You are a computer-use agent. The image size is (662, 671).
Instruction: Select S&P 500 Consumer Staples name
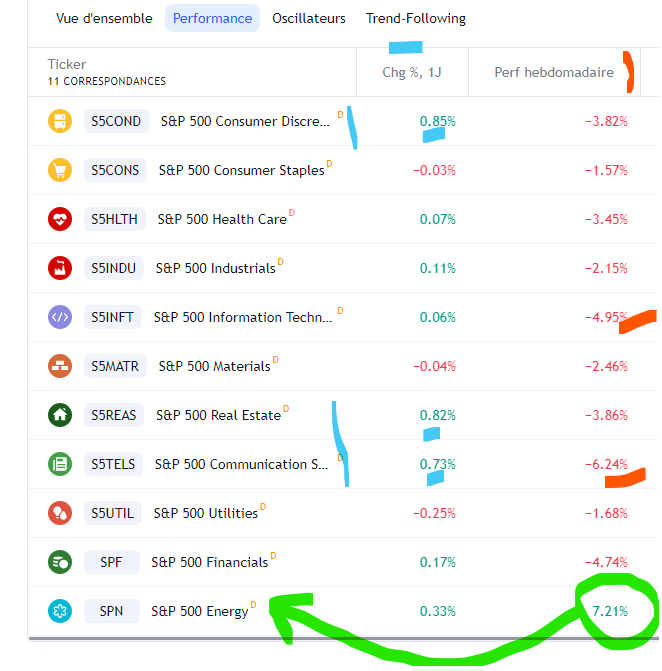241,170
